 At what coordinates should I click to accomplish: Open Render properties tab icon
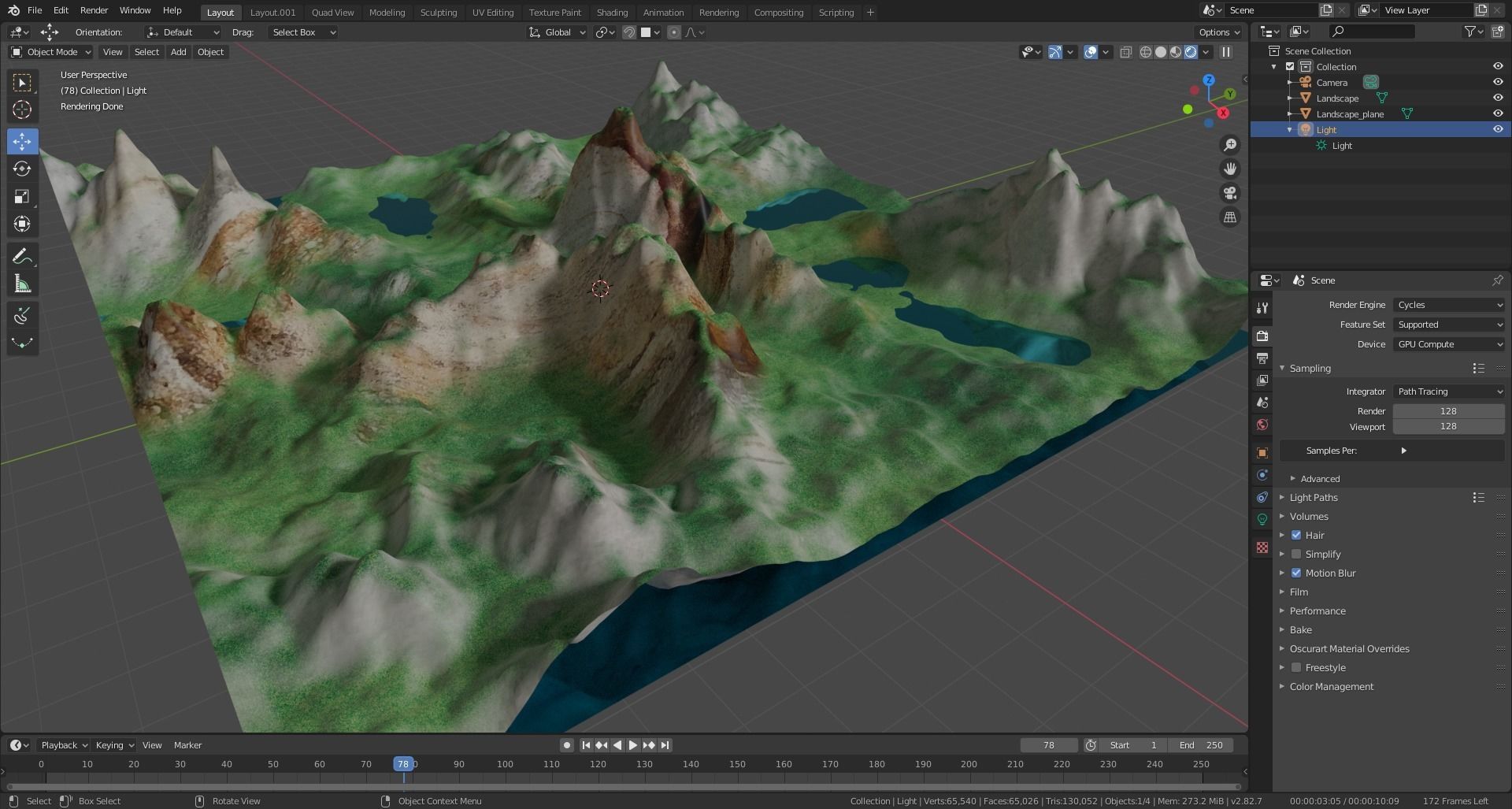coord(1262,336)
